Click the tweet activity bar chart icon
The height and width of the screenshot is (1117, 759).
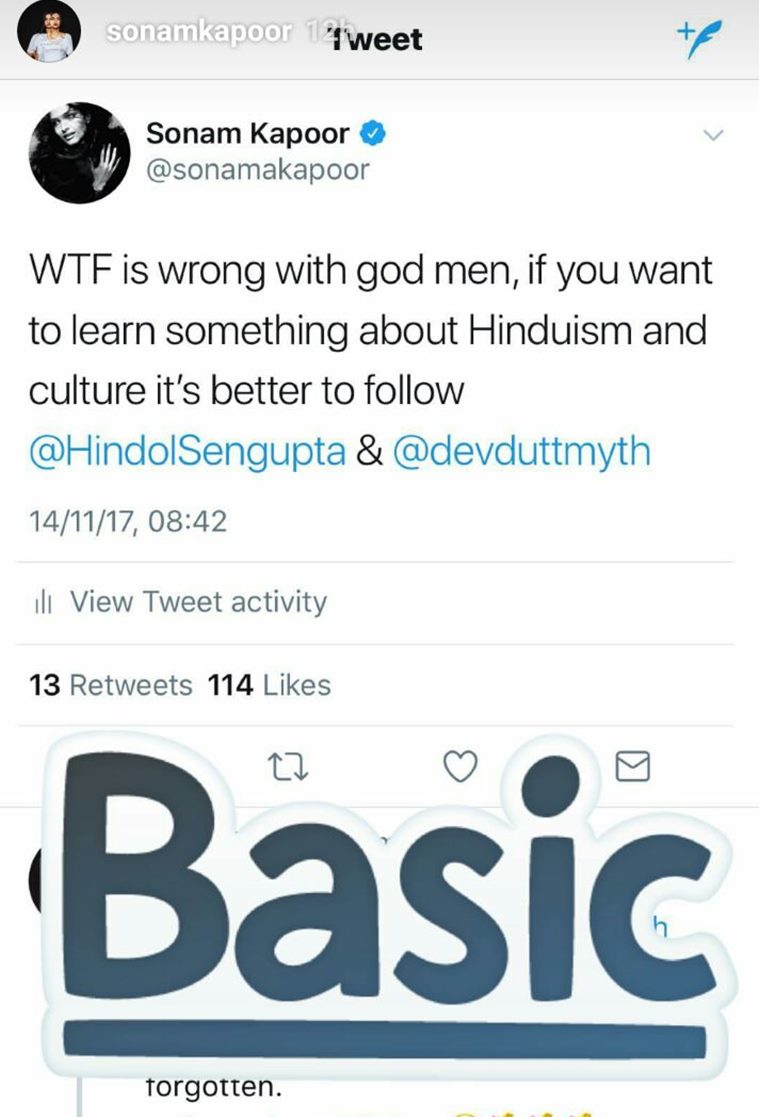43,603
